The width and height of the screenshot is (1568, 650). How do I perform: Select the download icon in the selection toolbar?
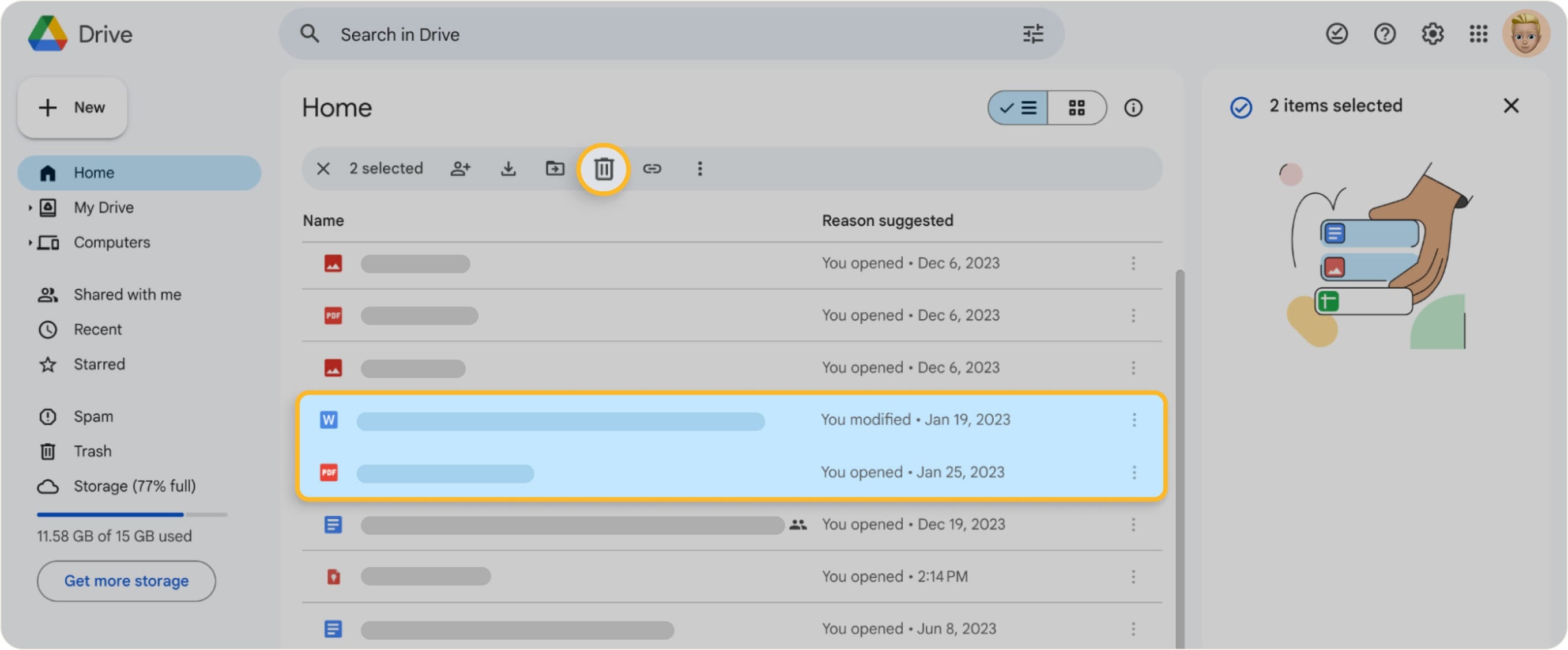pyautogui.click(x=508, y=169)
